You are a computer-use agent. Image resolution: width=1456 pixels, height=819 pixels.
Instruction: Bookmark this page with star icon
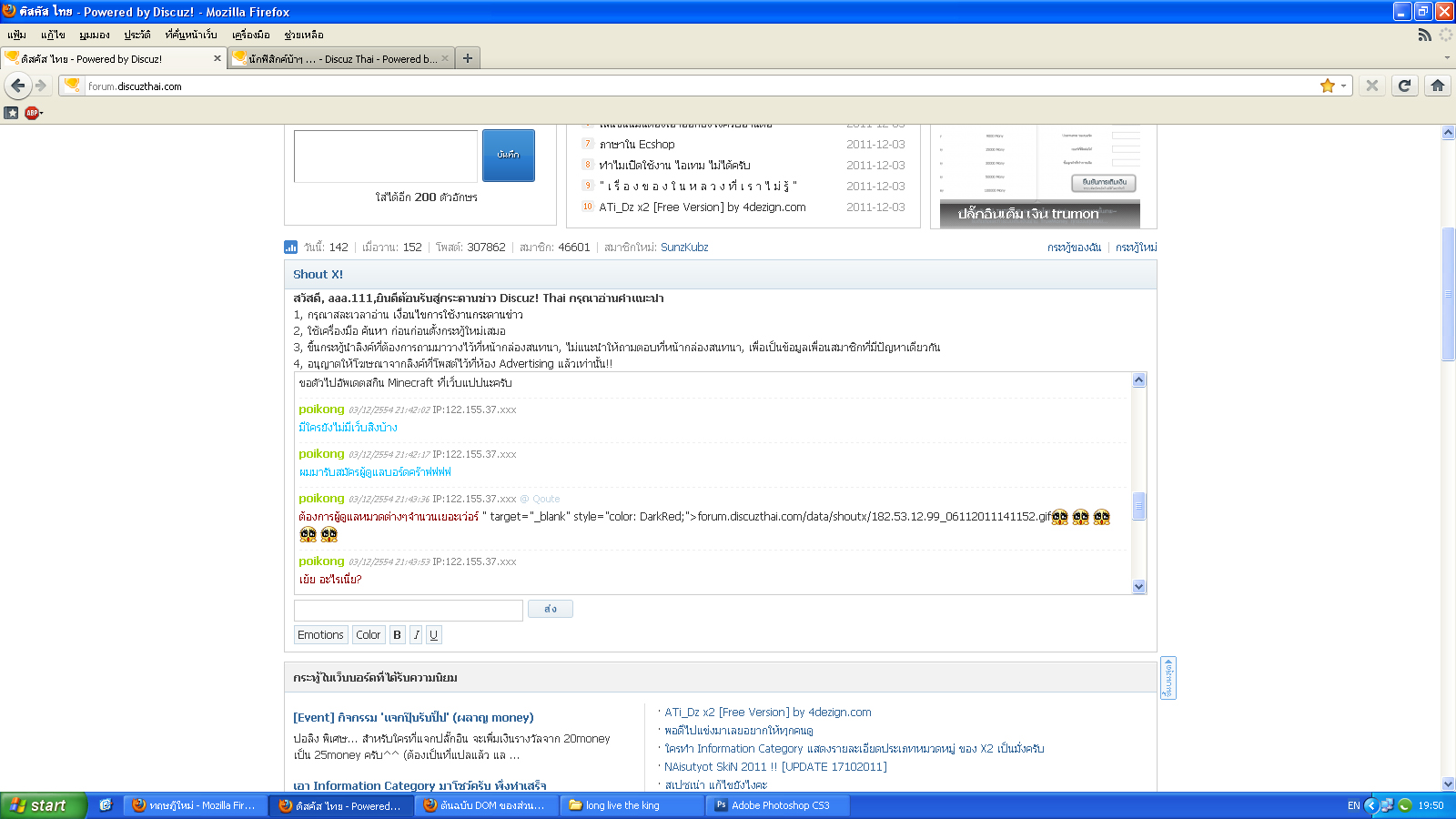click(1328, 86)
